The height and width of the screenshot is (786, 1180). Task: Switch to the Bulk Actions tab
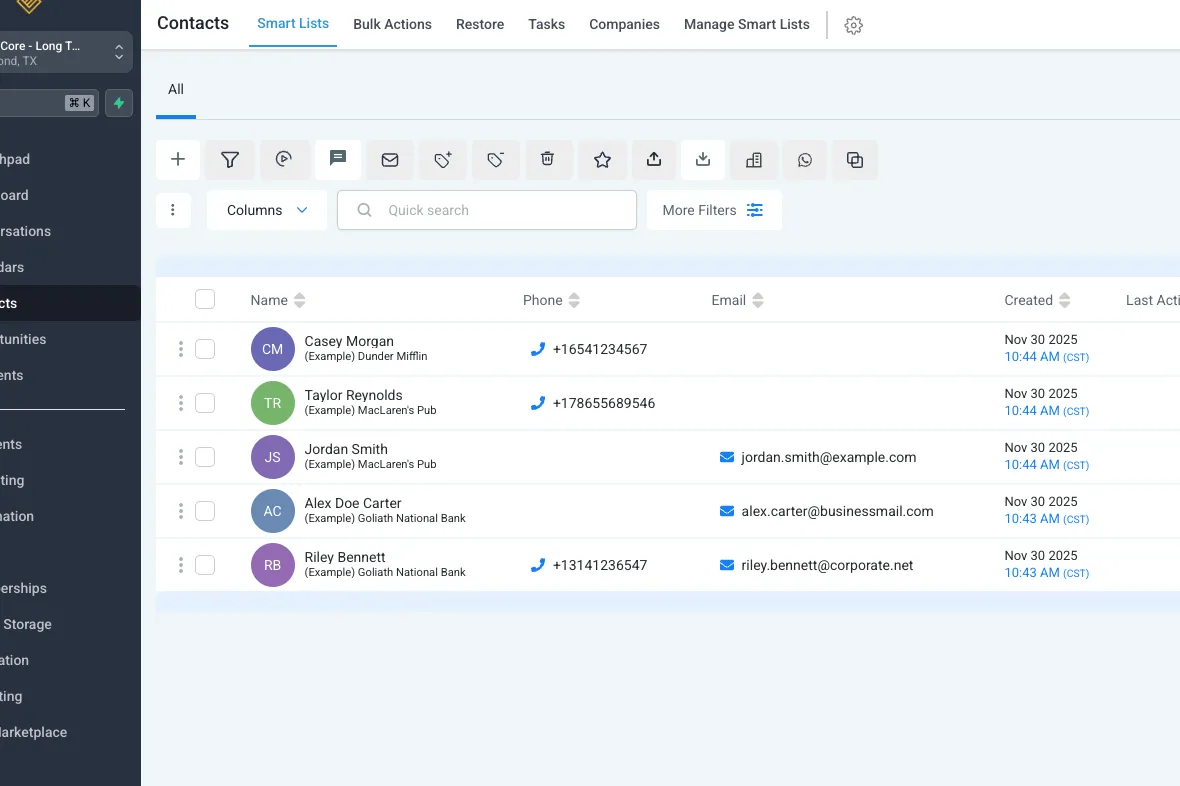click(392, 24)
